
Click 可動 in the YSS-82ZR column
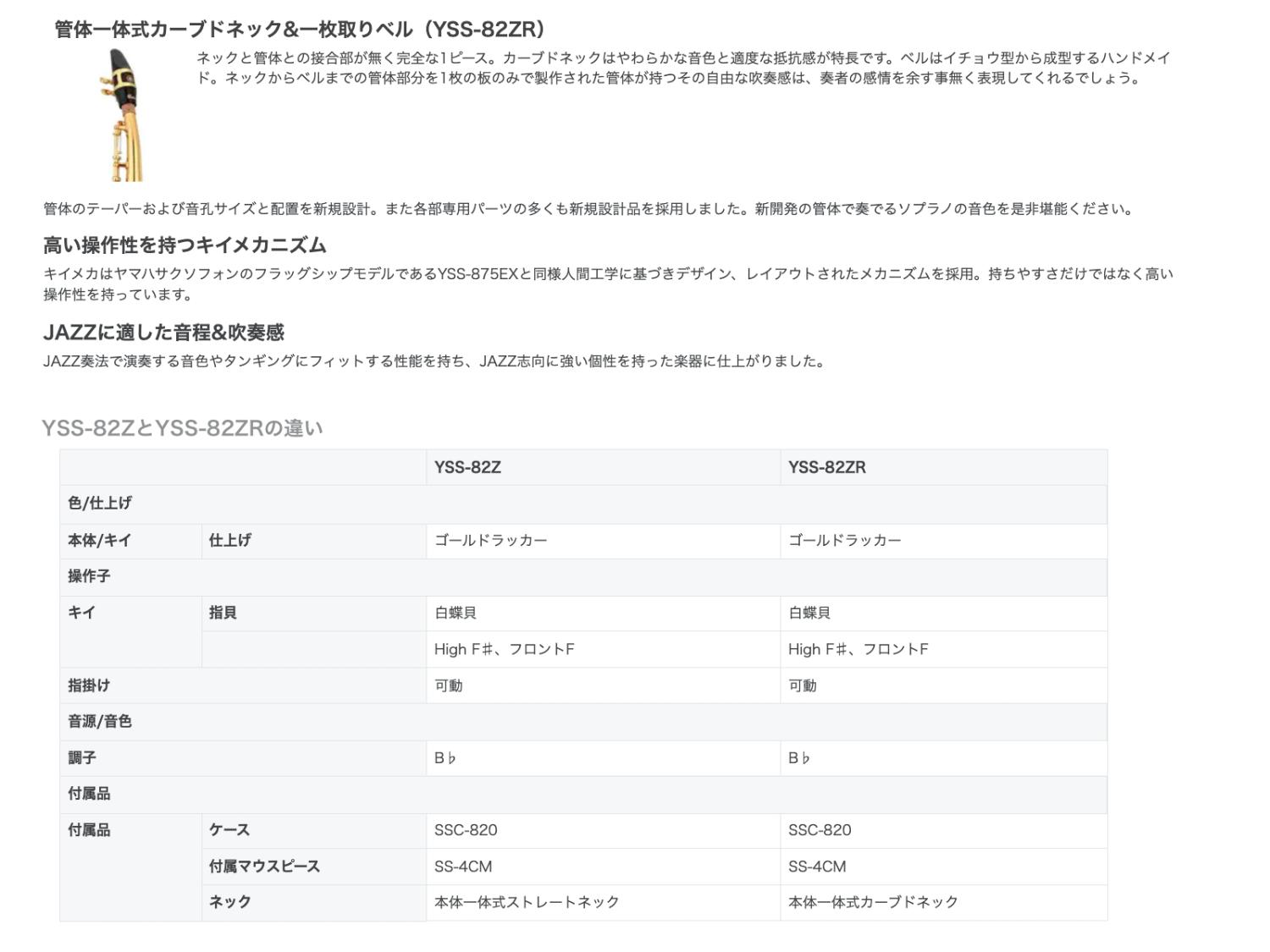pos(802,685)
